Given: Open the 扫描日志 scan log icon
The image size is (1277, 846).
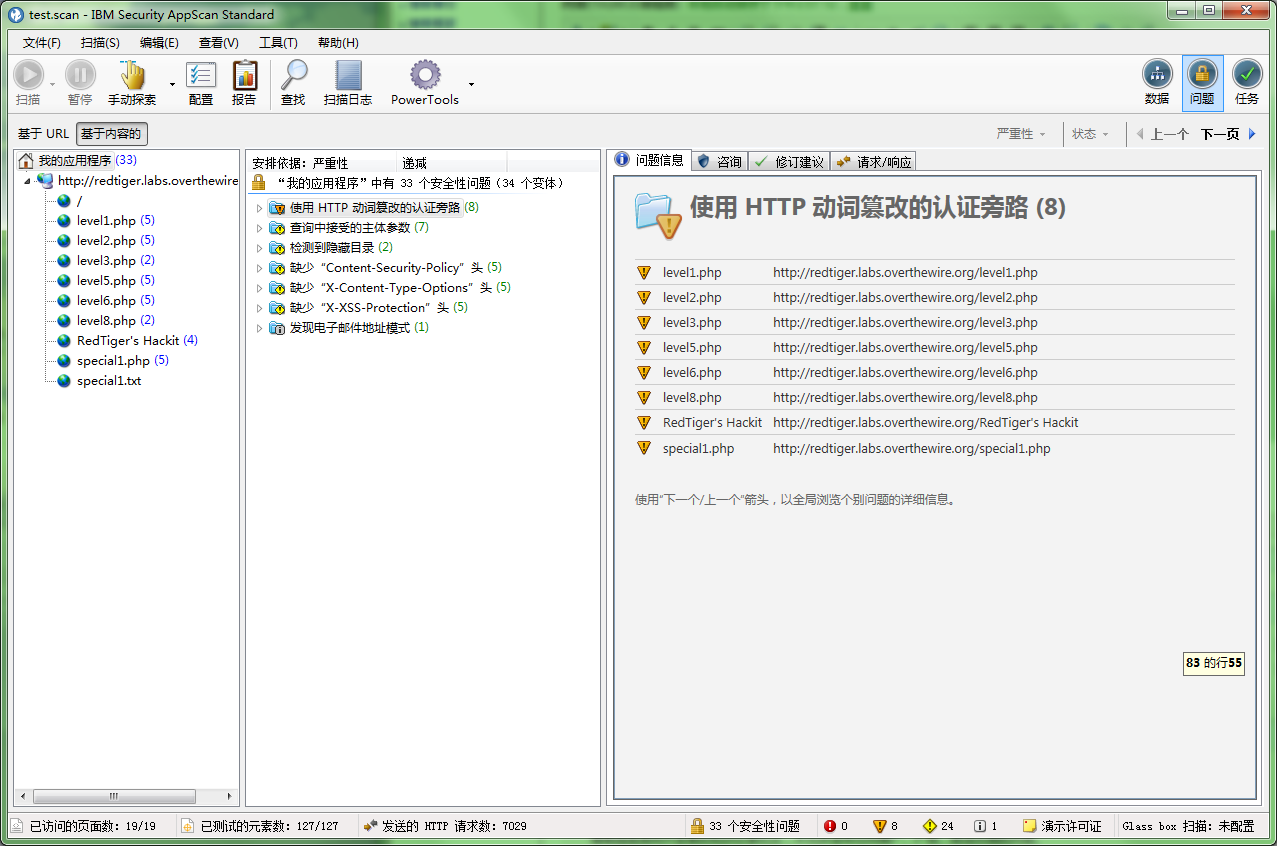Looking at the screenshot, I should tap(348, 75).
